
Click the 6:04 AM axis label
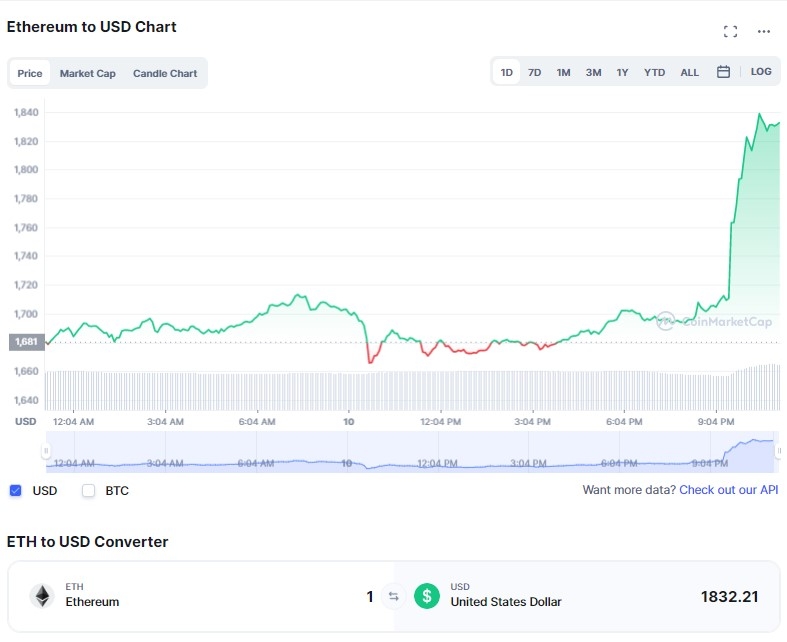pos(256,422)
